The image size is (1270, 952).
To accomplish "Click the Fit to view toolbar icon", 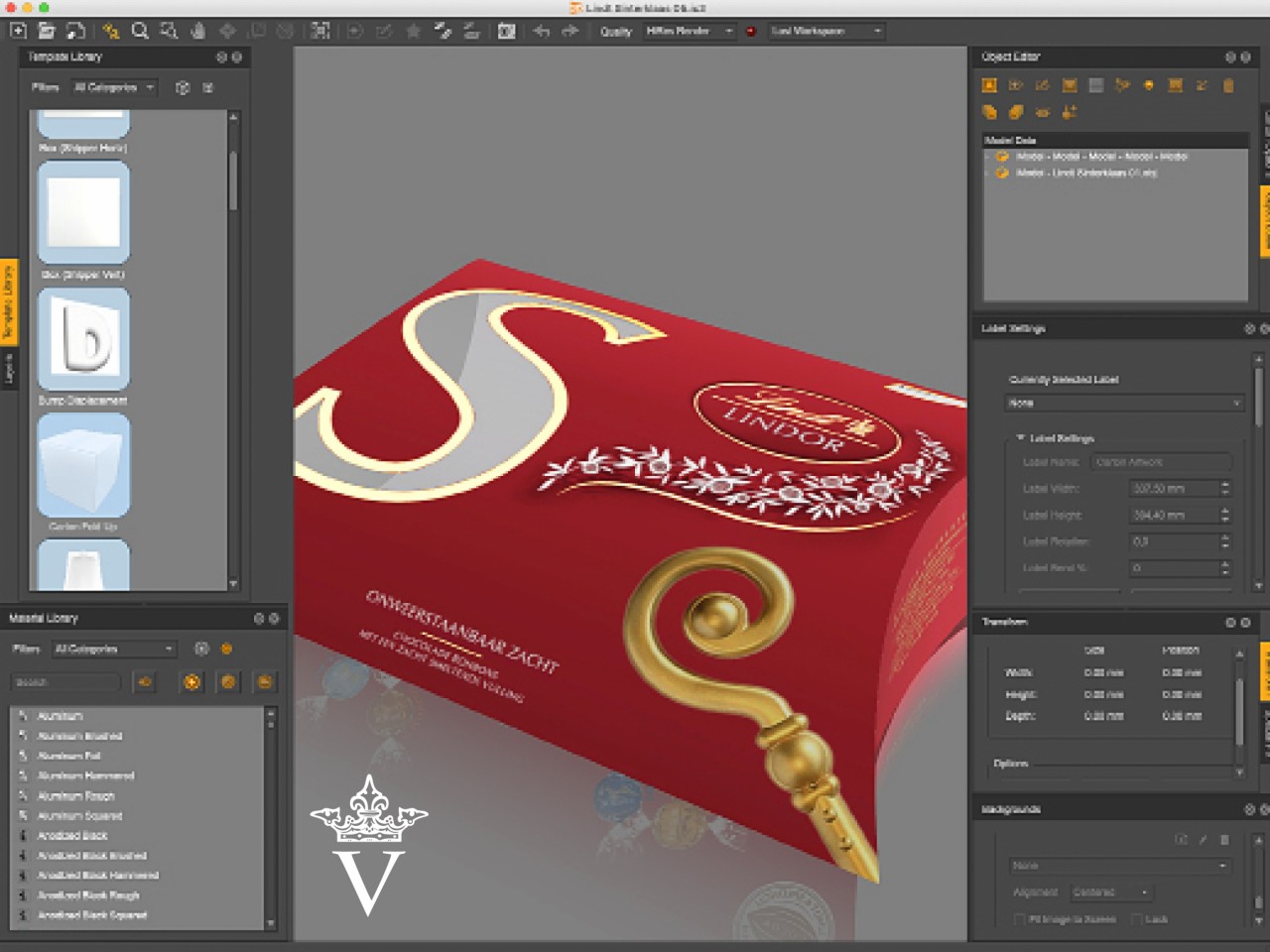I will 319,31.
